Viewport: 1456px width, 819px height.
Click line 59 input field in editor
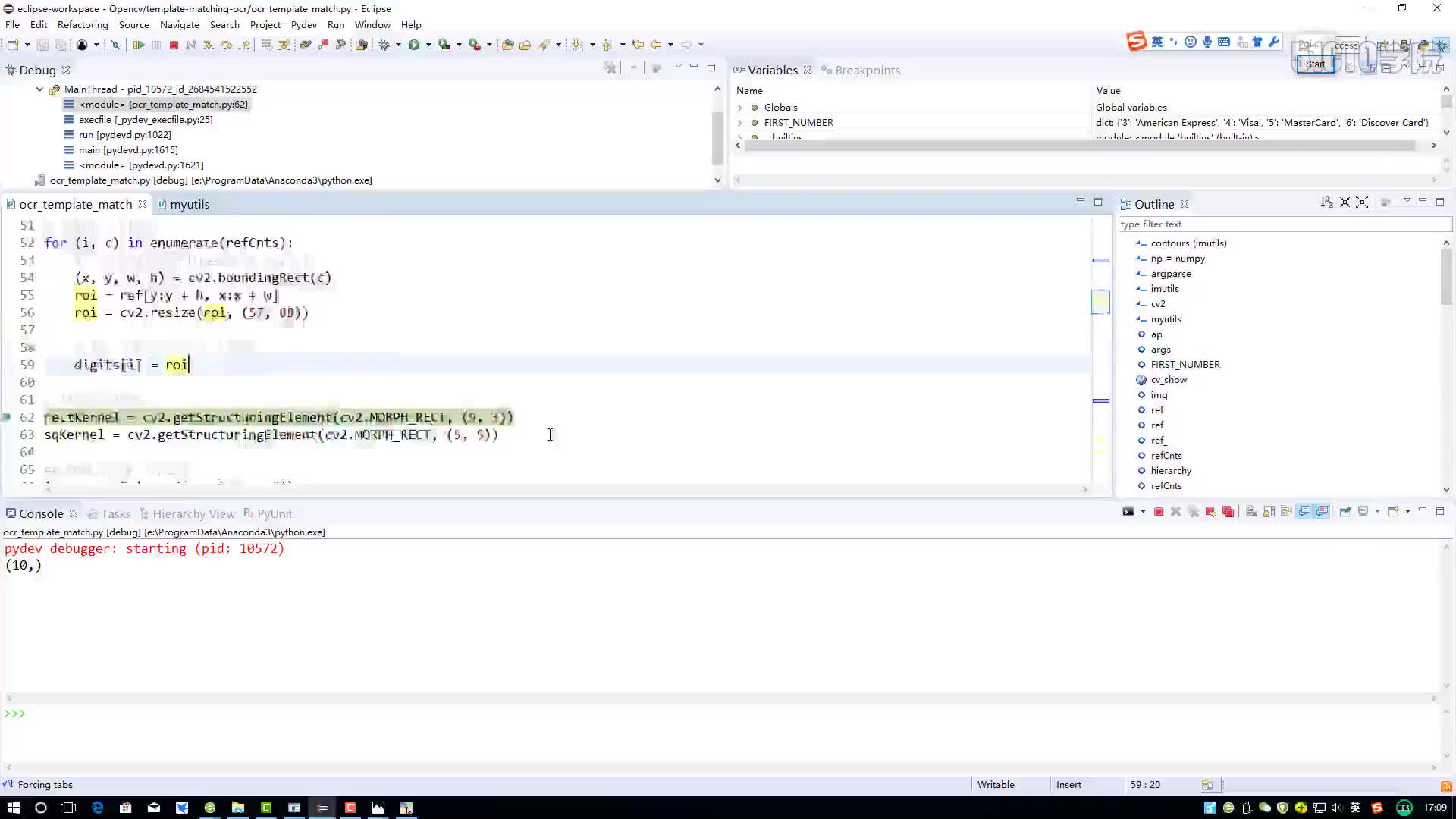[x=190, y=364]
